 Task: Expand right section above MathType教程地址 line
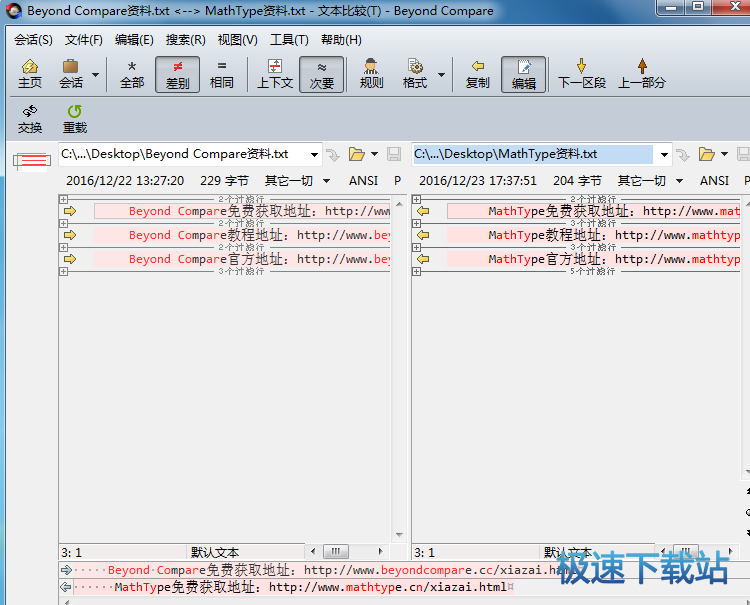(x=417, y=223)
